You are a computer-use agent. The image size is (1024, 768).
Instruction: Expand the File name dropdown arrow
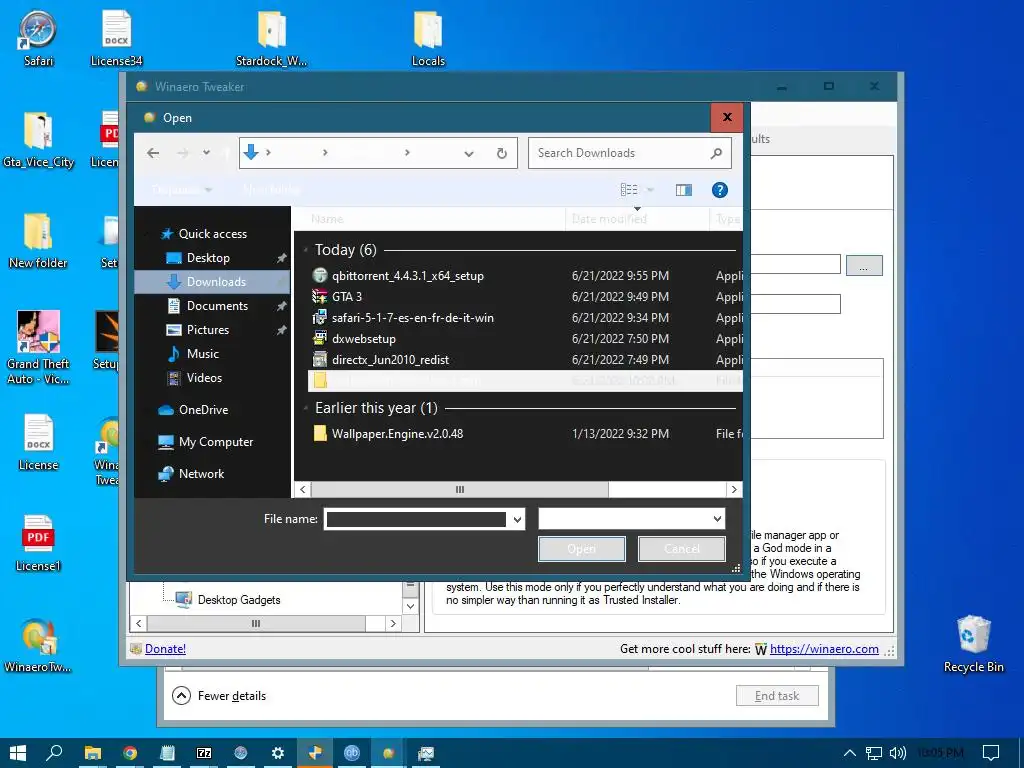pos(517,519)
